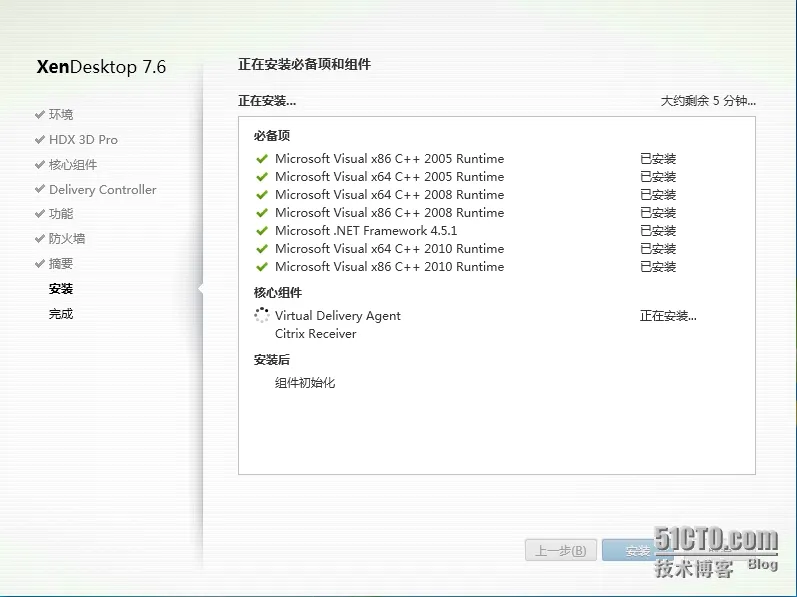Click the 正在安装必备项和组件 page title
The height and width of the screenshot is (597, 797).
click(x=304, y=65)
